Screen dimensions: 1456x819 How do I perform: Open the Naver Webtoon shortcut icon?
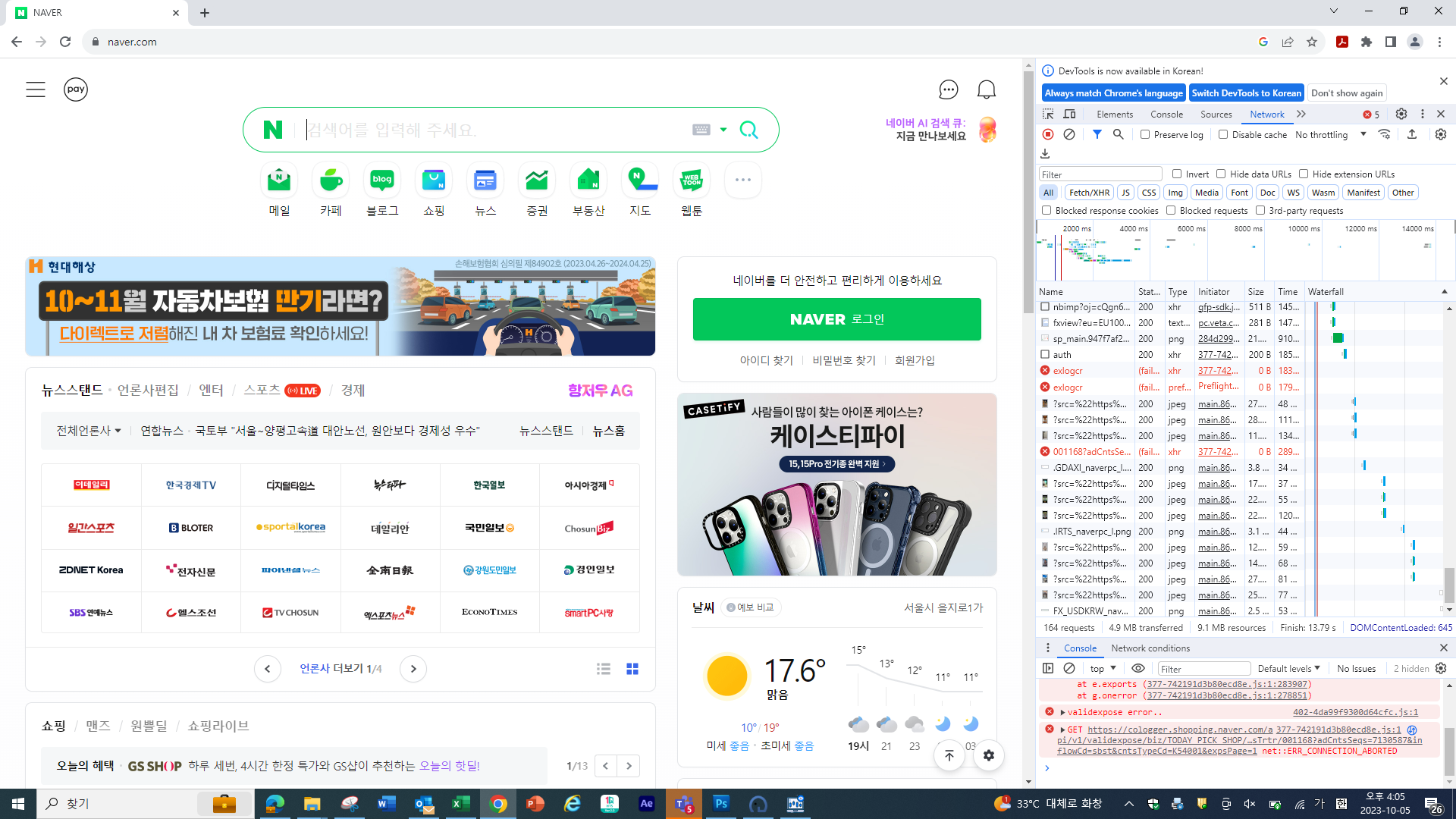pyautogui.click(x=691, y=180)
